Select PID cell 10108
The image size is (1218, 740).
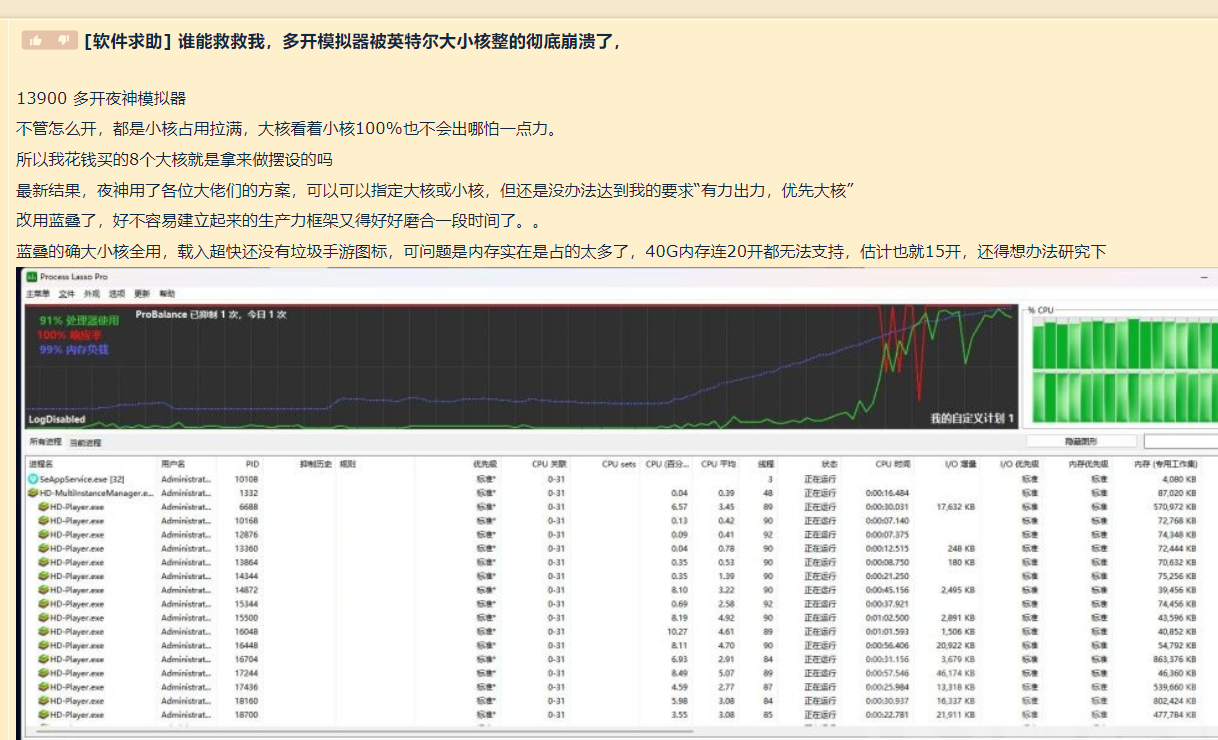point(246,479)
